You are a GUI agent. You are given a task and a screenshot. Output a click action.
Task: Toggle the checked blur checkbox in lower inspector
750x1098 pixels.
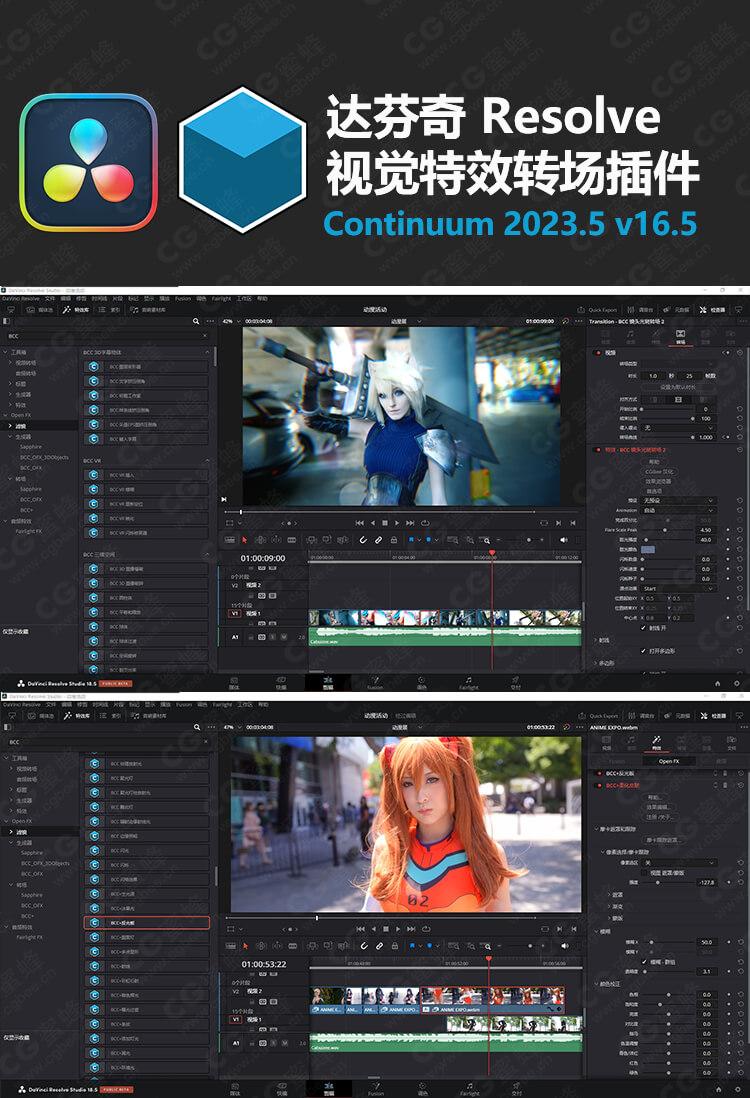(645, 961)
